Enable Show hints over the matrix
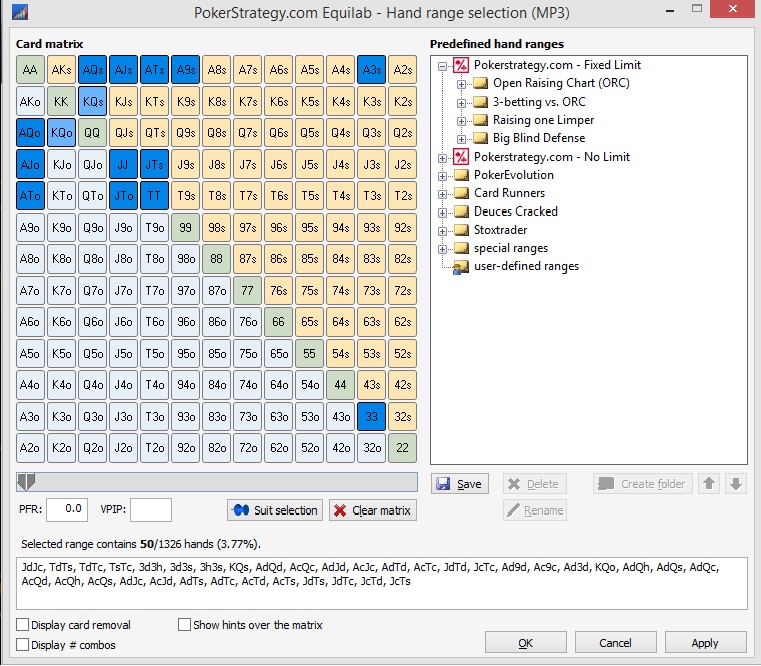The width and height of the screenshot is (761, 666). coord(184,624)
